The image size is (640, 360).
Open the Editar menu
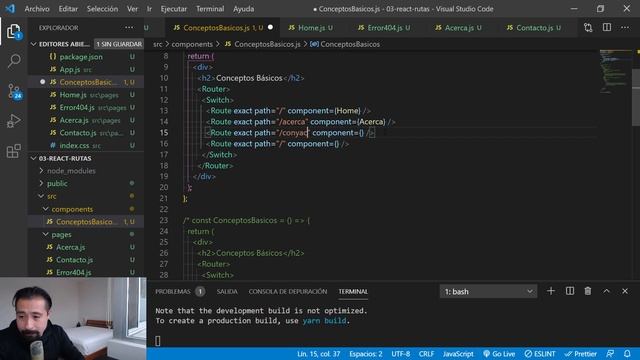coord(68,9)
